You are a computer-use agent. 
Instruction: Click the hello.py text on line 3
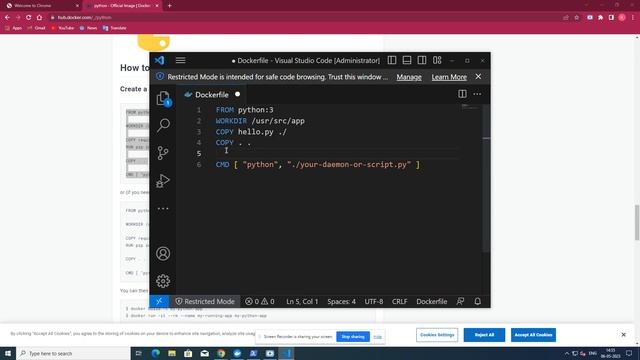256,132
